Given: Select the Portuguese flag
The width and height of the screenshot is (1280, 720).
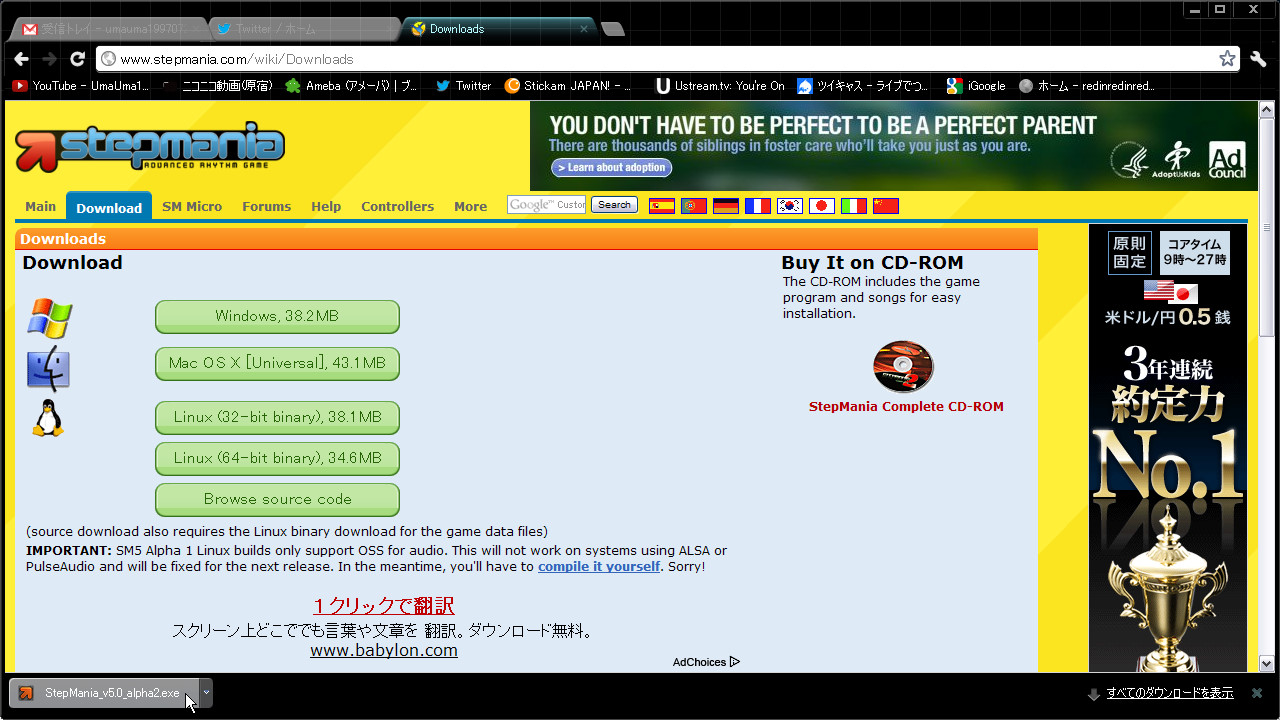Looking at the screenshot, I should coord(694,206).
